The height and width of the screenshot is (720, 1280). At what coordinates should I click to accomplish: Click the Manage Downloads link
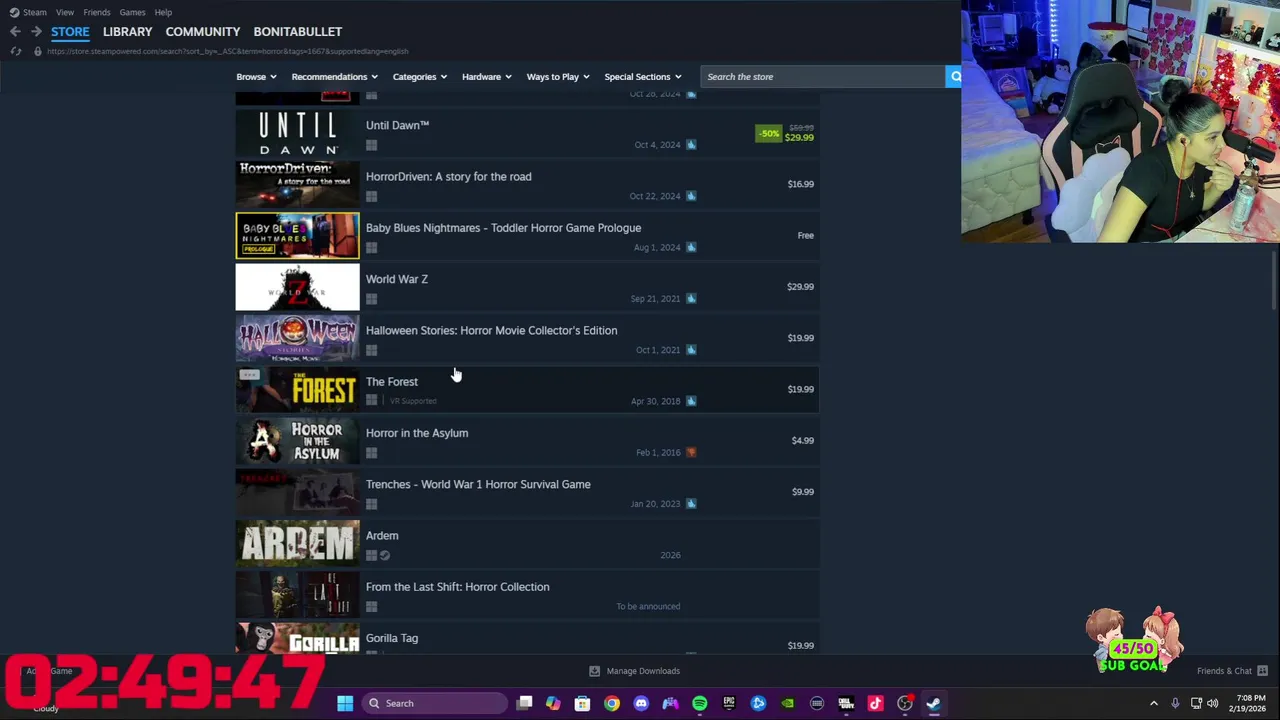click(x=643, y=671)
